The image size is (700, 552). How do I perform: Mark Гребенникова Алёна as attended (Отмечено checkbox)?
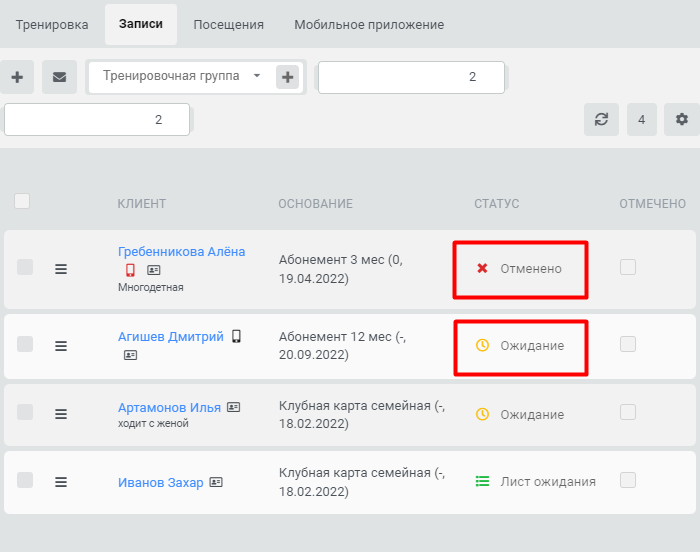click(628, 267)
